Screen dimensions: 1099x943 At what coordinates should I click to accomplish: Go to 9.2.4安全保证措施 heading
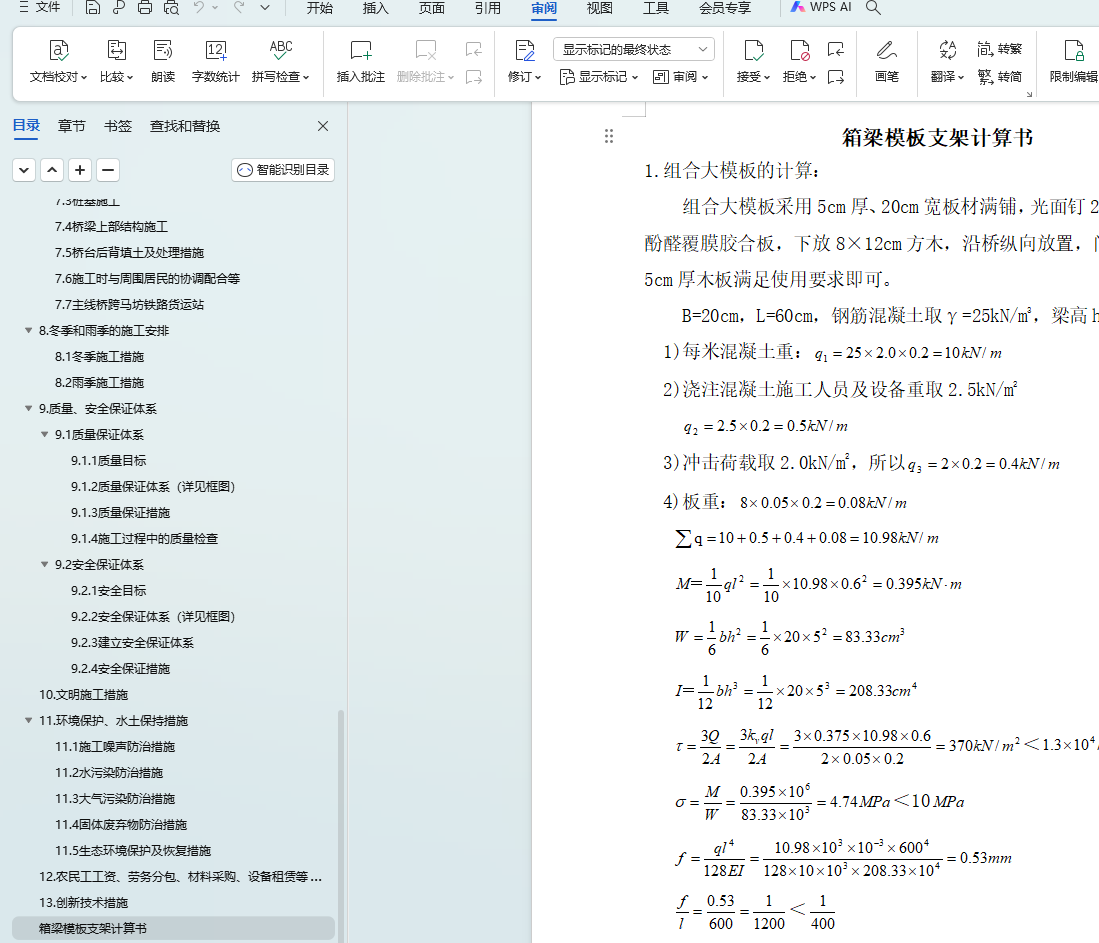[121, 669]
